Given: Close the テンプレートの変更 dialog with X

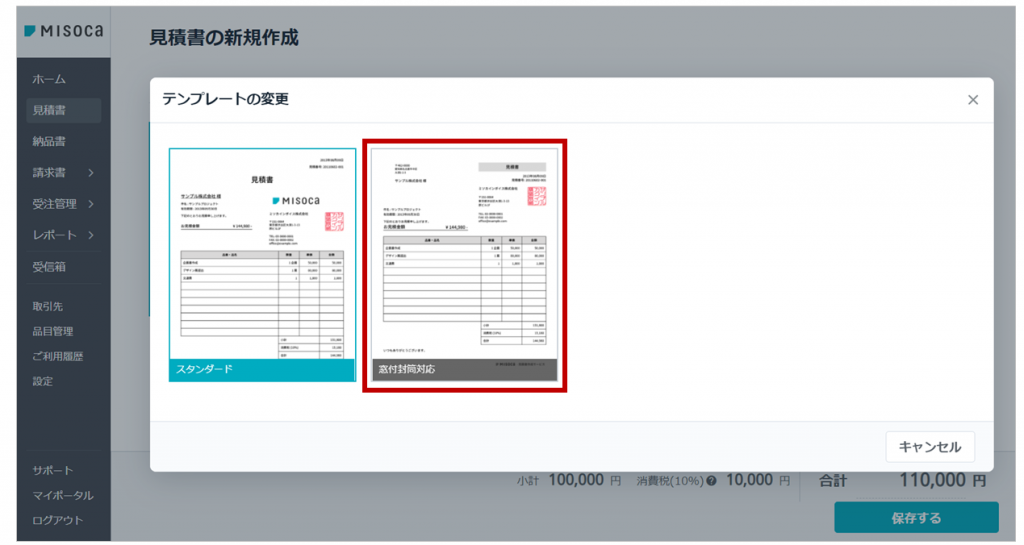Looking at the screenshot, I should tap(973, 100).
